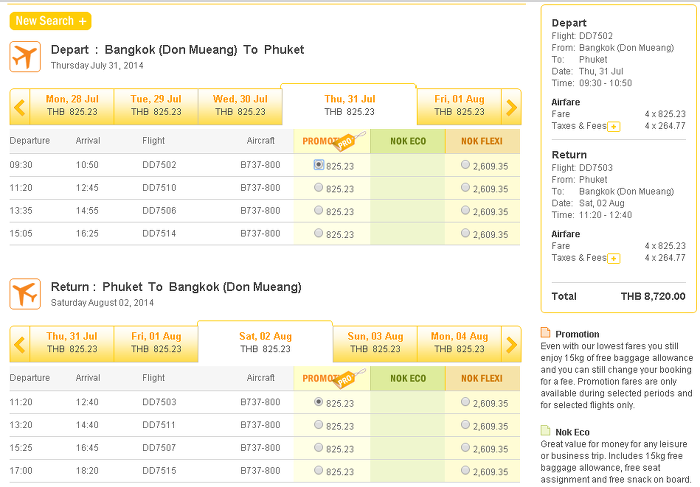Select promo fare for flight DD7510
Image resolution: width=700 pixels, height=487 pixels.
[318, 187]
